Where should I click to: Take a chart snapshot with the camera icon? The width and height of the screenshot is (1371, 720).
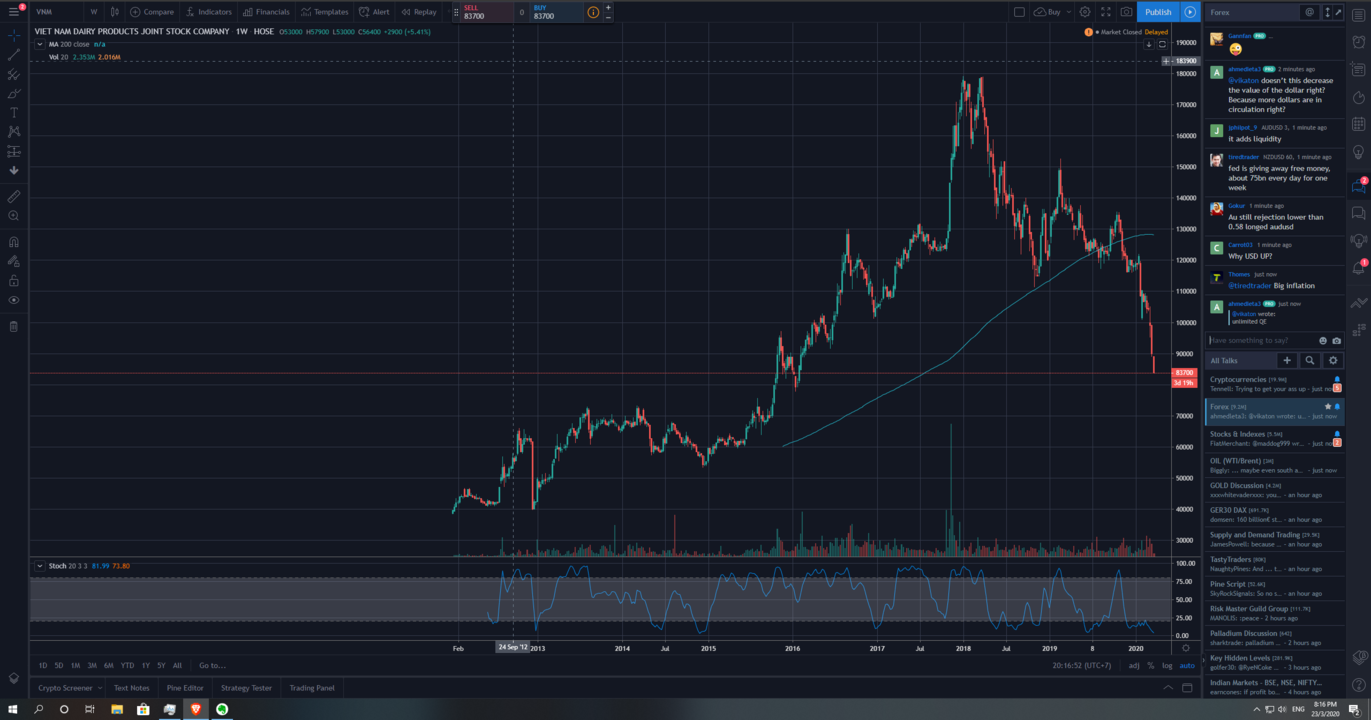click(1127, 12)
